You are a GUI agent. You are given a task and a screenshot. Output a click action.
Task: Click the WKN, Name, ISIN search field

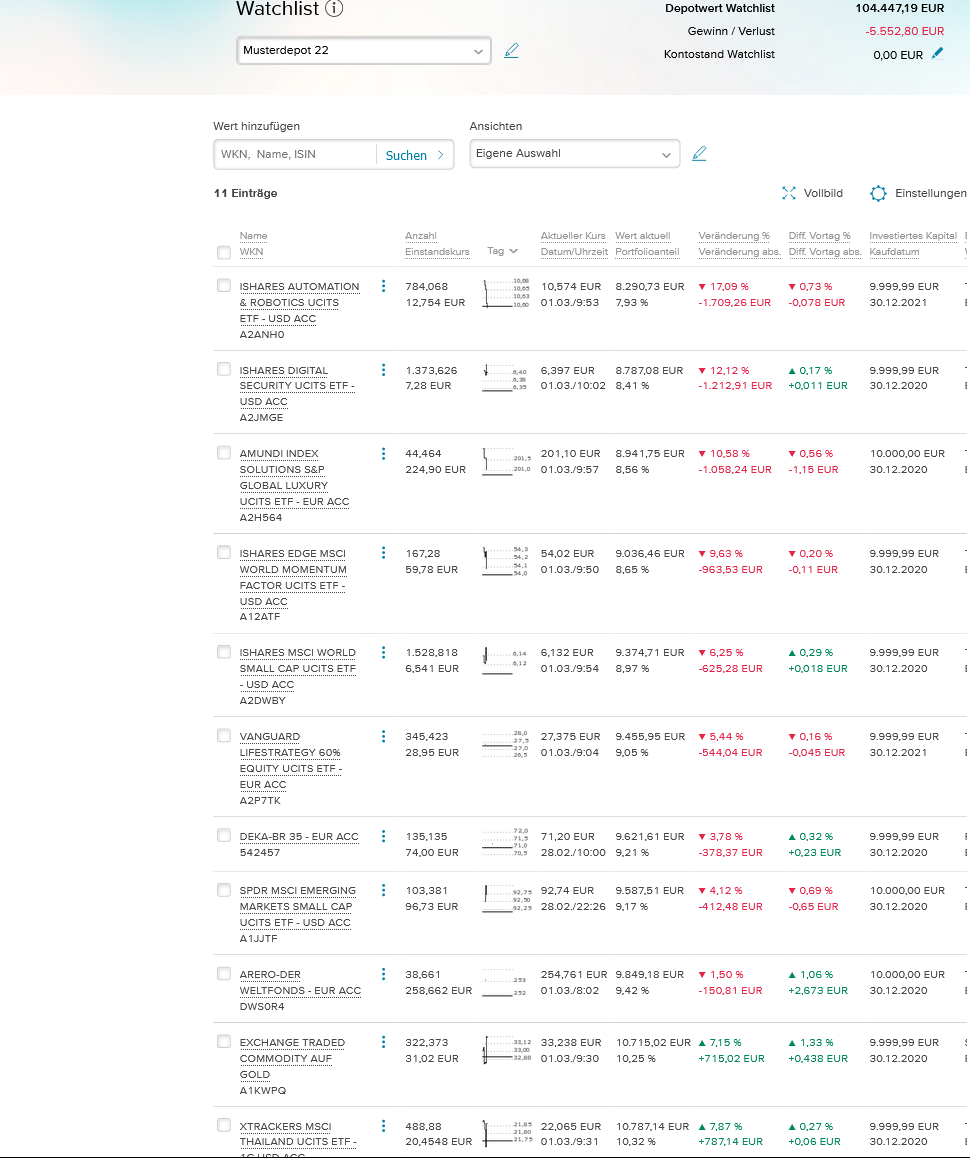coord(295,155)
